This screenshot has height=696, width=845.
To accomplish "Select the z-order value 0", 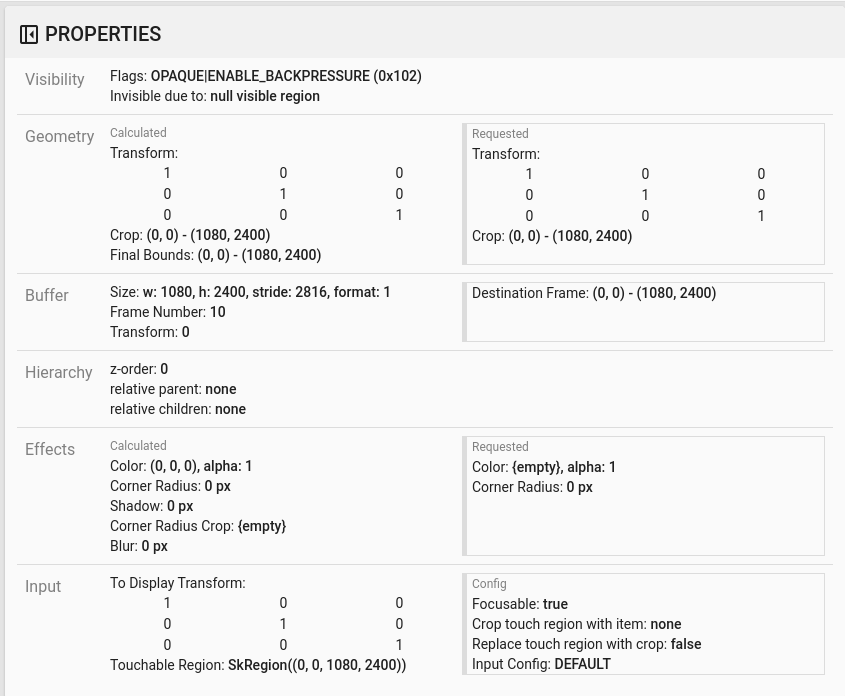I will coord(163,369).
